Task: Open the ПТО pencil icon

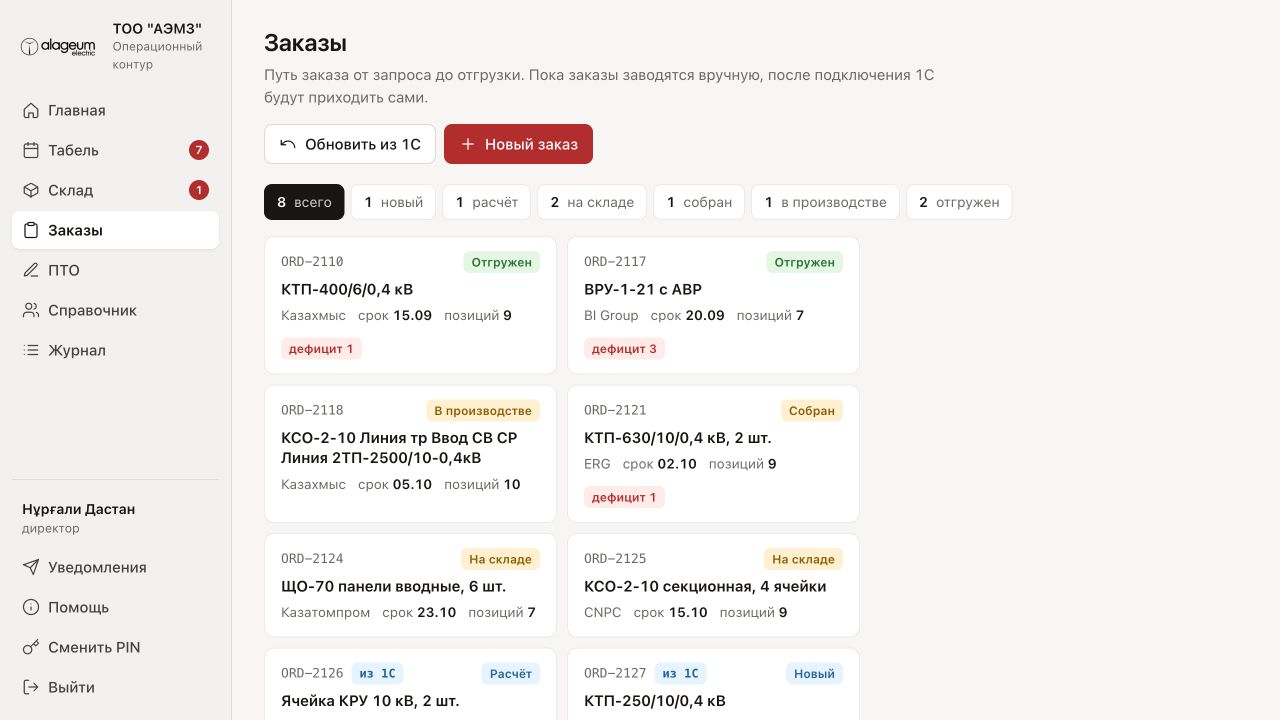Action: click(31, 270)
